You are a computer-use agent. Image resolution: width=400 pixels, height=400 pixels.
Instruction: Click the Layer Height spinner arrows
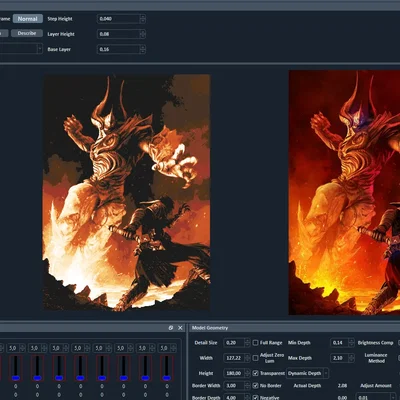(x=143, y=34)
